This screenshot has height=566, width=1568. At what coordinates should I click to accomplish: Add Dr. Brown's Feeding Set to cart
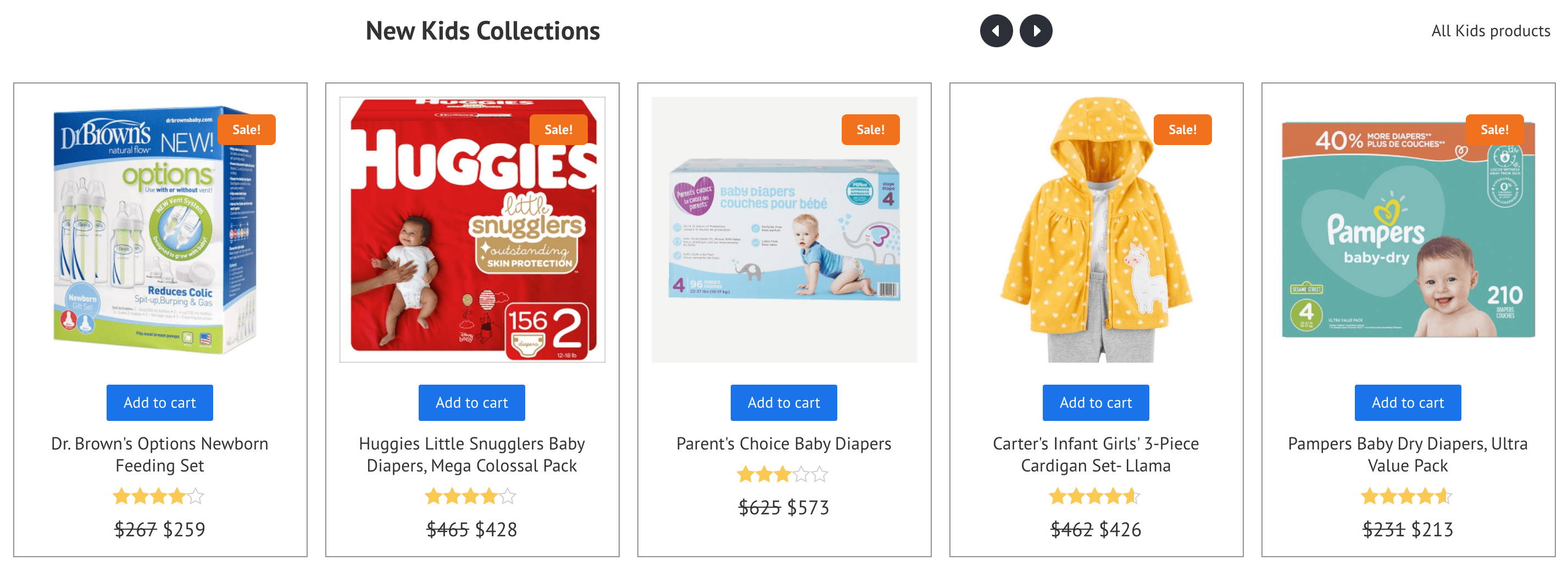pyautogui.click(x=159, y=402)
